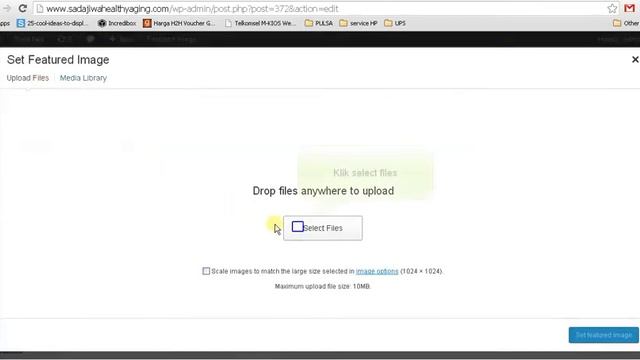Click the Select Files button

[x=323, y=228]
